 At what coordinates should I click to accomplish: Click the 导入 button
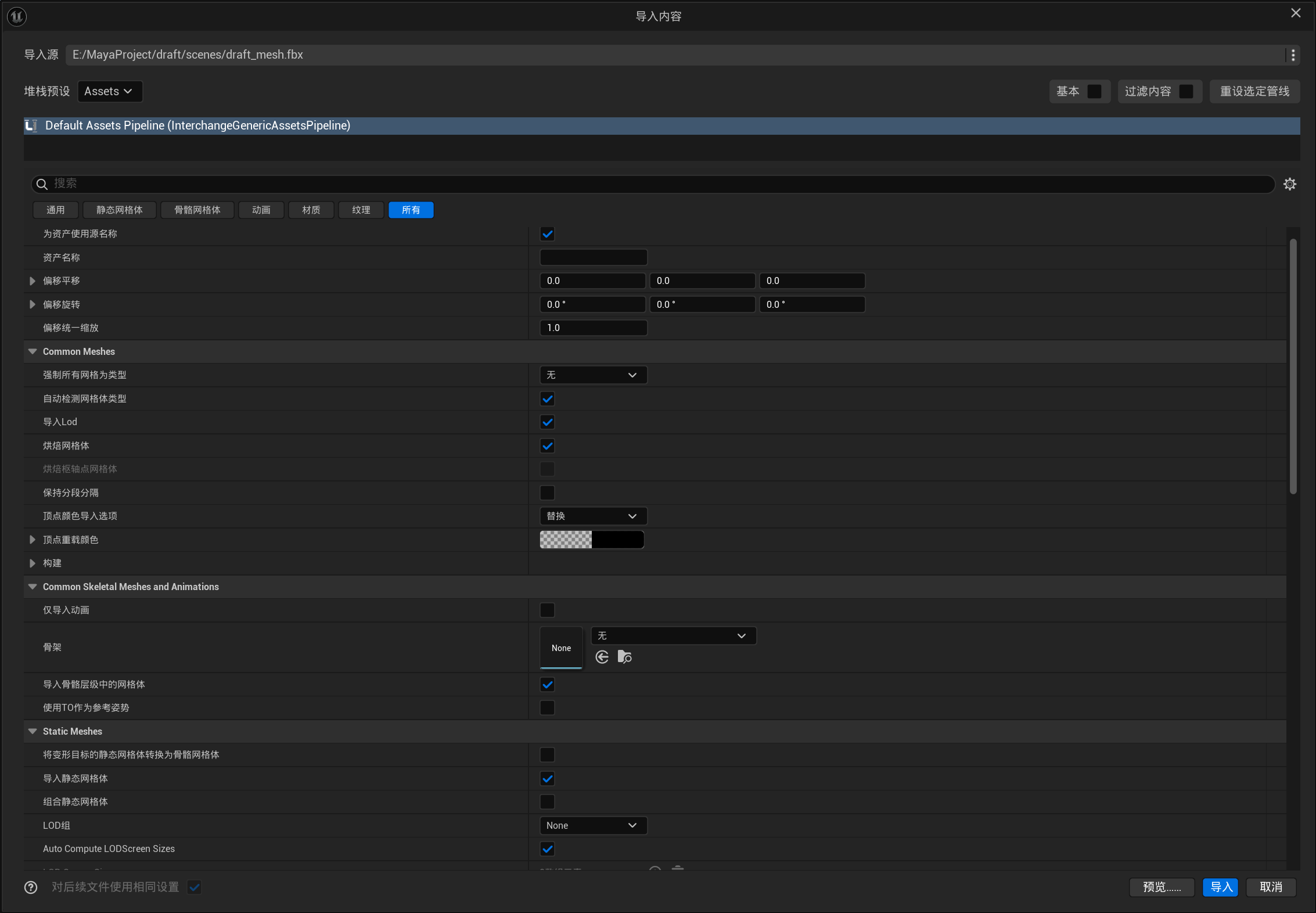[1220, 887]
